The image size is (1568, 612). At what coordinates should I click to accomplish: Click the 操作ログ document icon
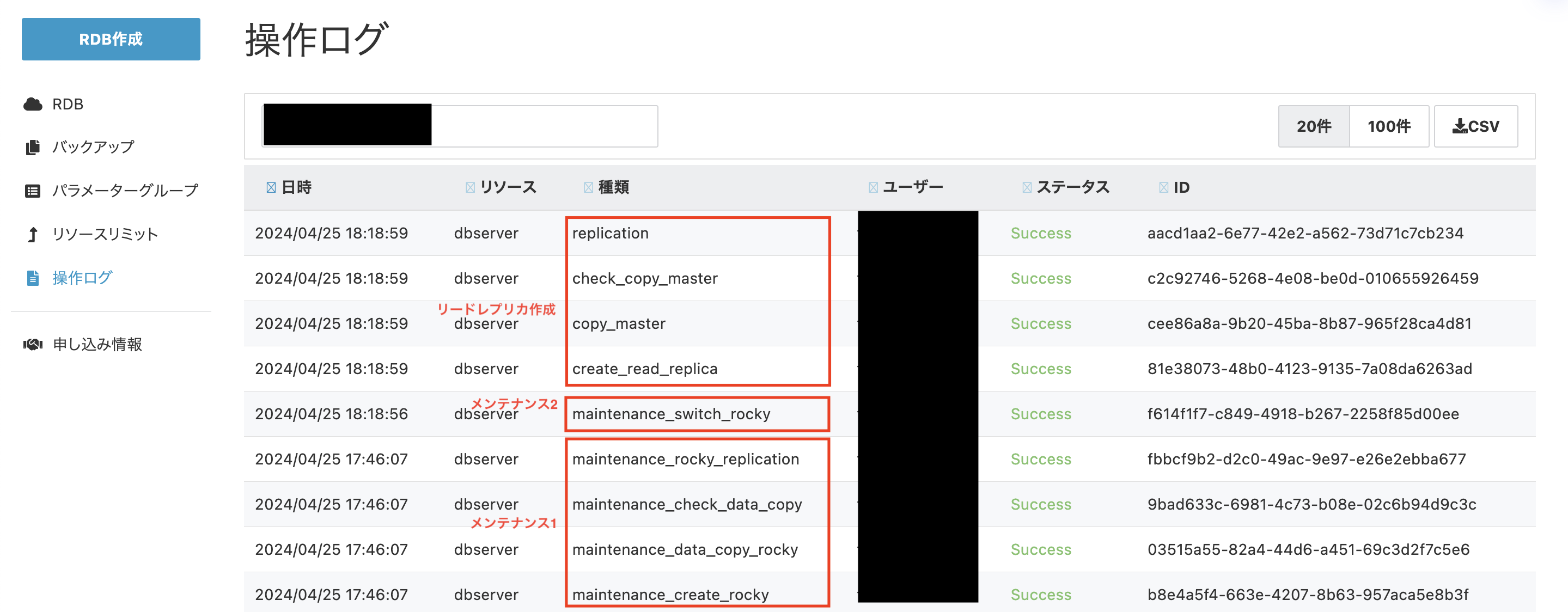pos(33,278)
